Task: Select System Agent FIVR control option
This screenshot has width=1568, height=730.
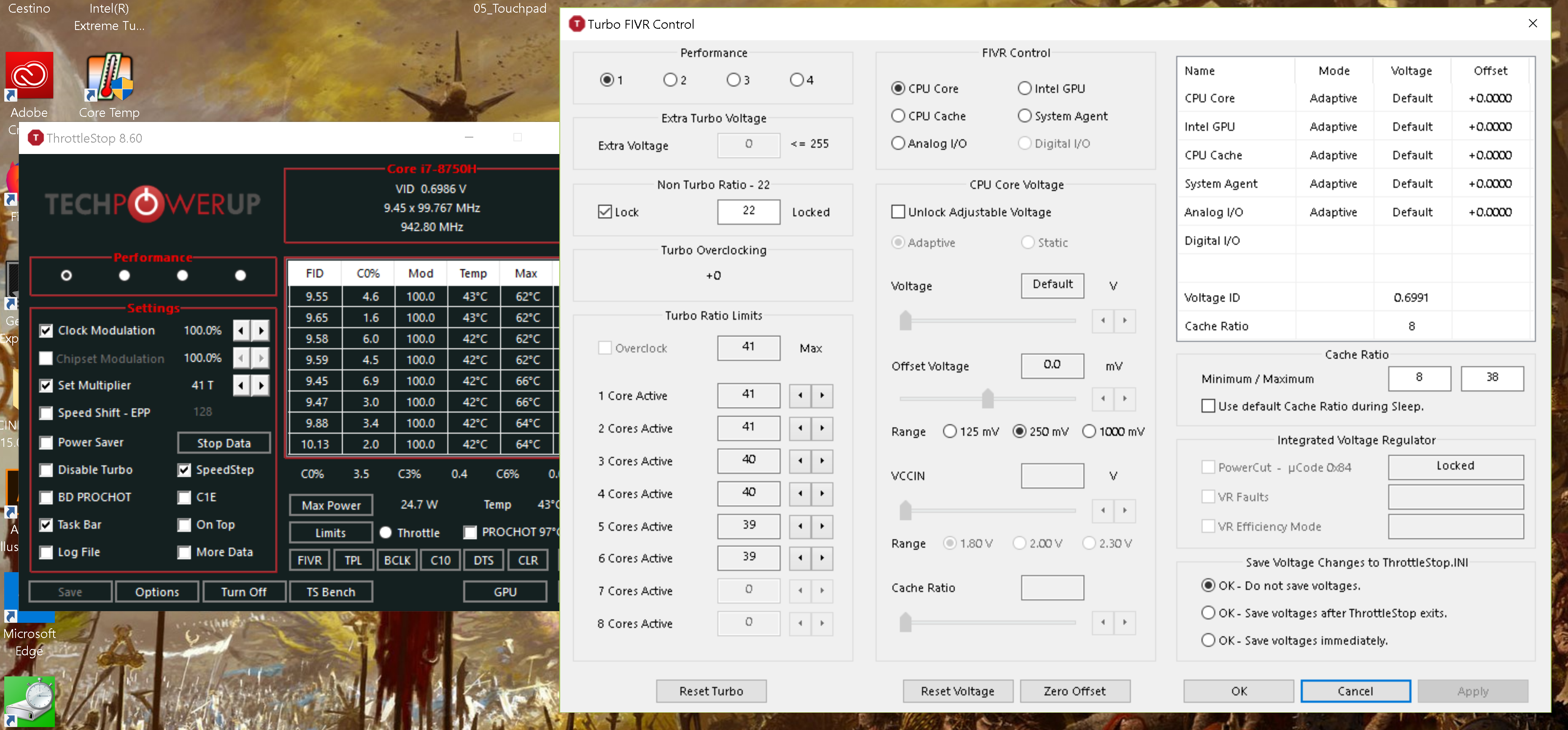Action: click(1024, 116)
